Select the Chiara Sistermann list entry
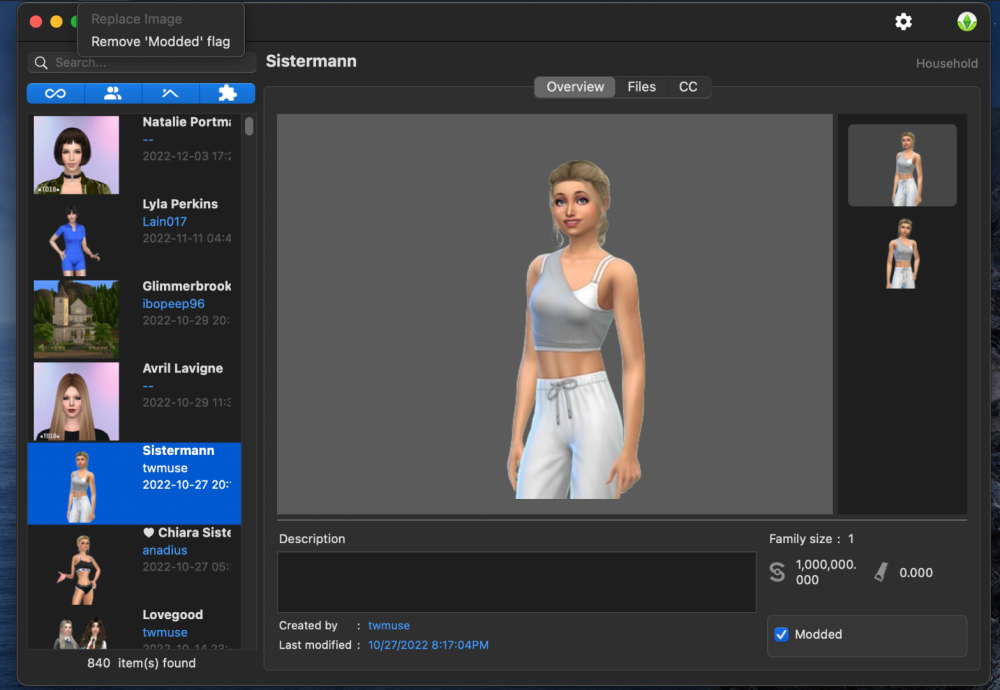Viewport: 1000px width, 690px height. click(x=134, y=566)
